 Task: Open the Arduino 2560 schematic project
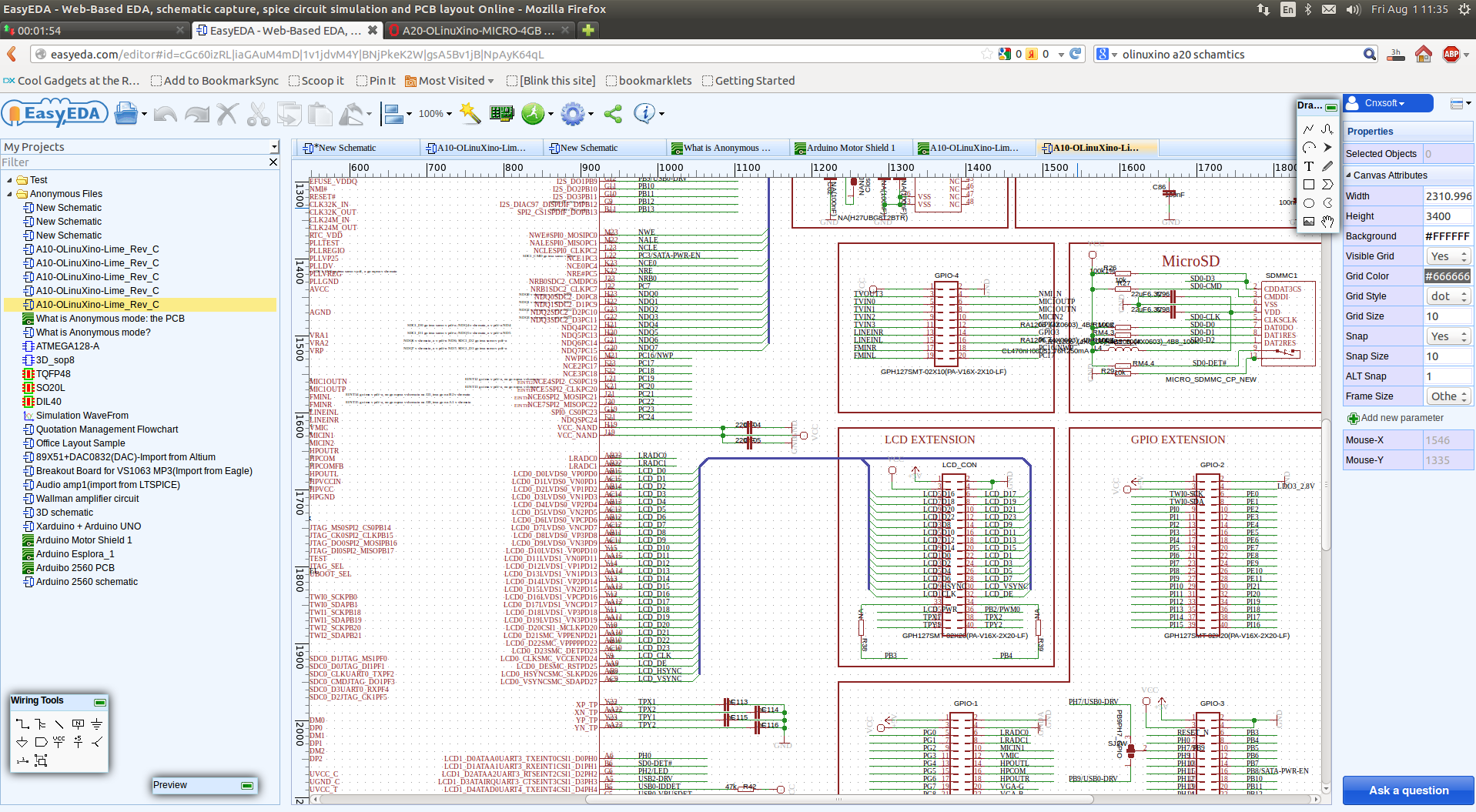click(86, 582)
